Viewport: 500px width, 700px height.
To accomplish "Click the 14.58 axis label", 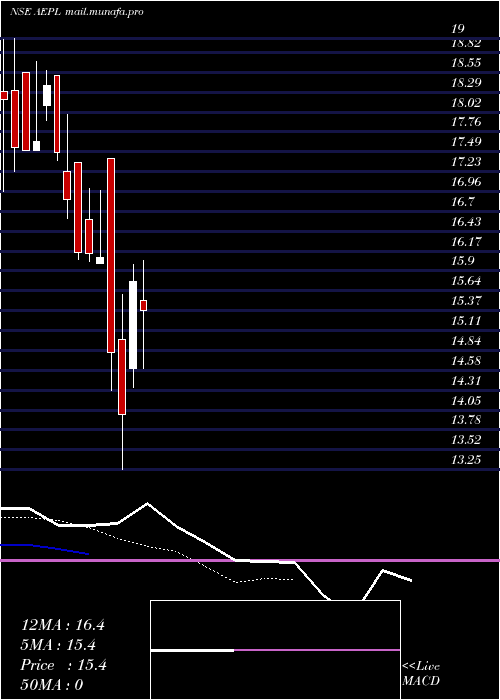I will (466, 361).
